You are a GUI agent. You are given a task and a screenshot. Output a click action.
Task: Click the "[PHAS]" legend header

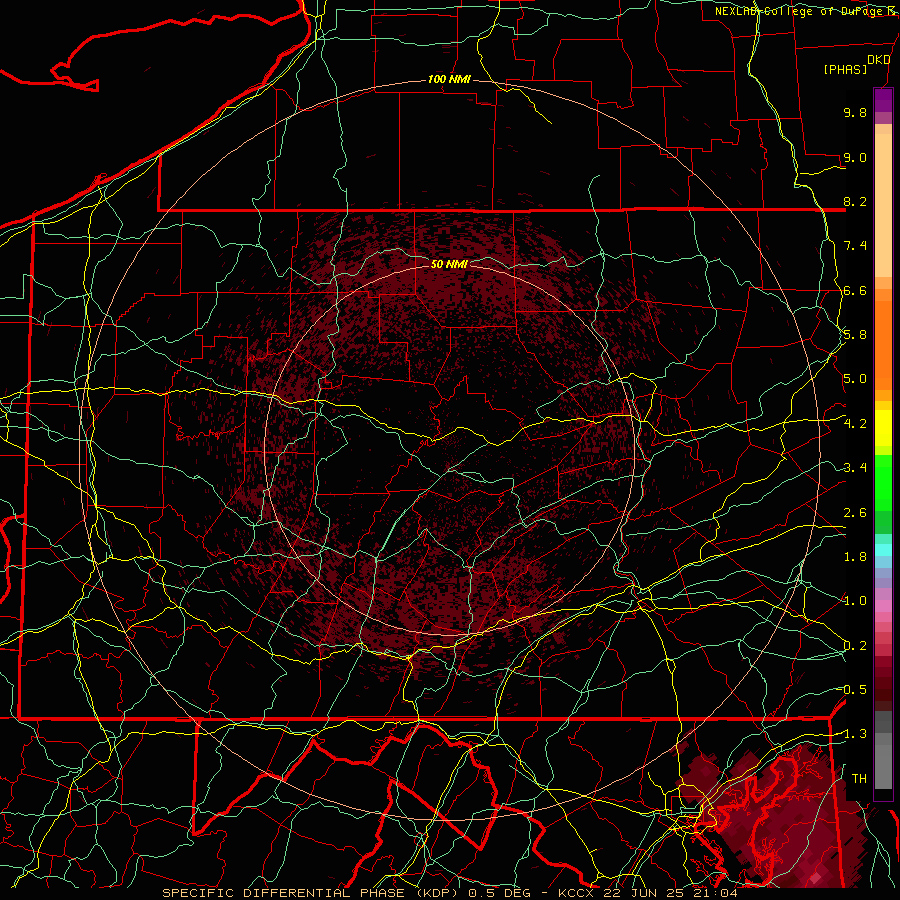[845, 69]
